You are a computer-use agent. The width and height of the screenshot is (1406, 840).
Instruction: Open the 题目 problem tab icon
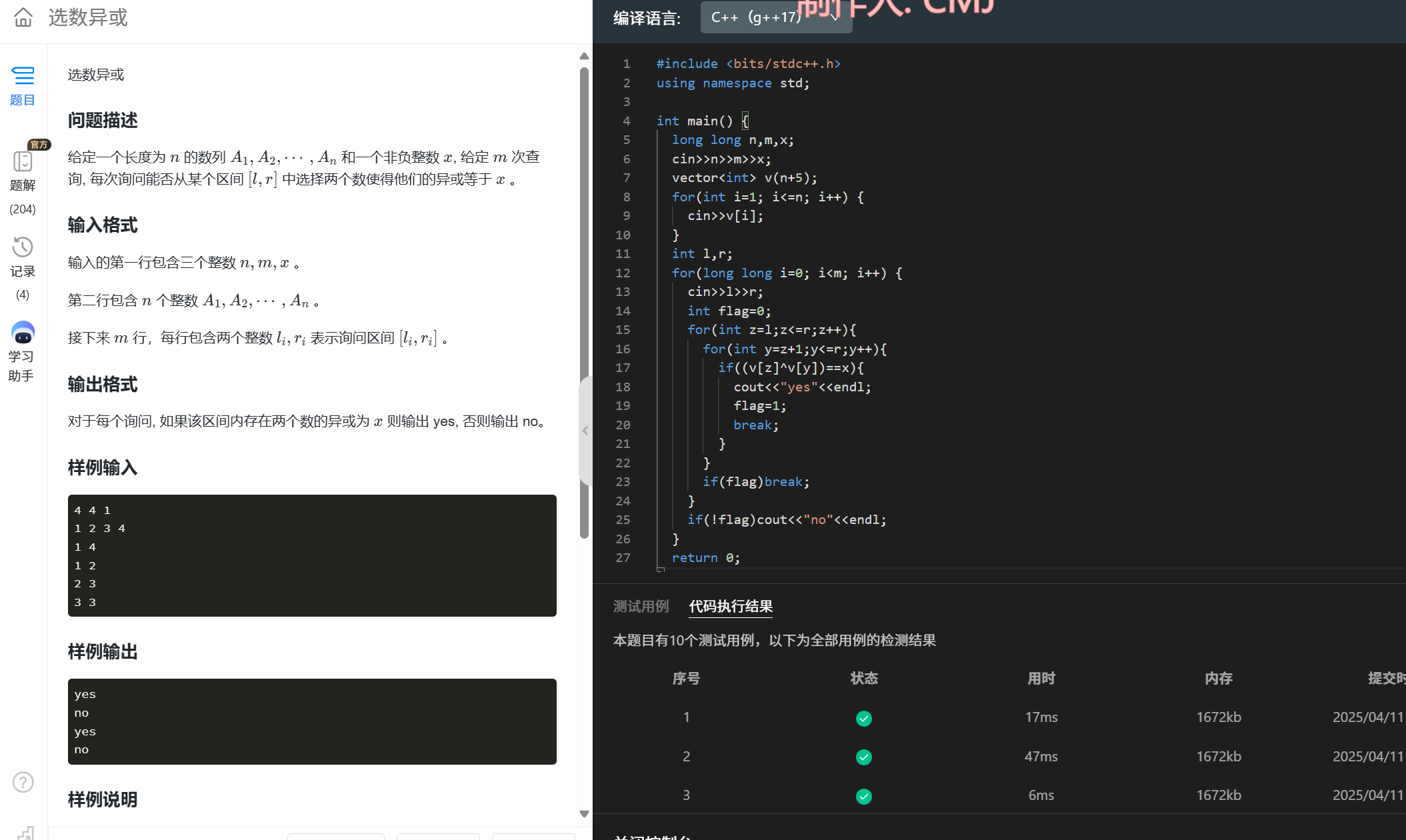[23, 75]
